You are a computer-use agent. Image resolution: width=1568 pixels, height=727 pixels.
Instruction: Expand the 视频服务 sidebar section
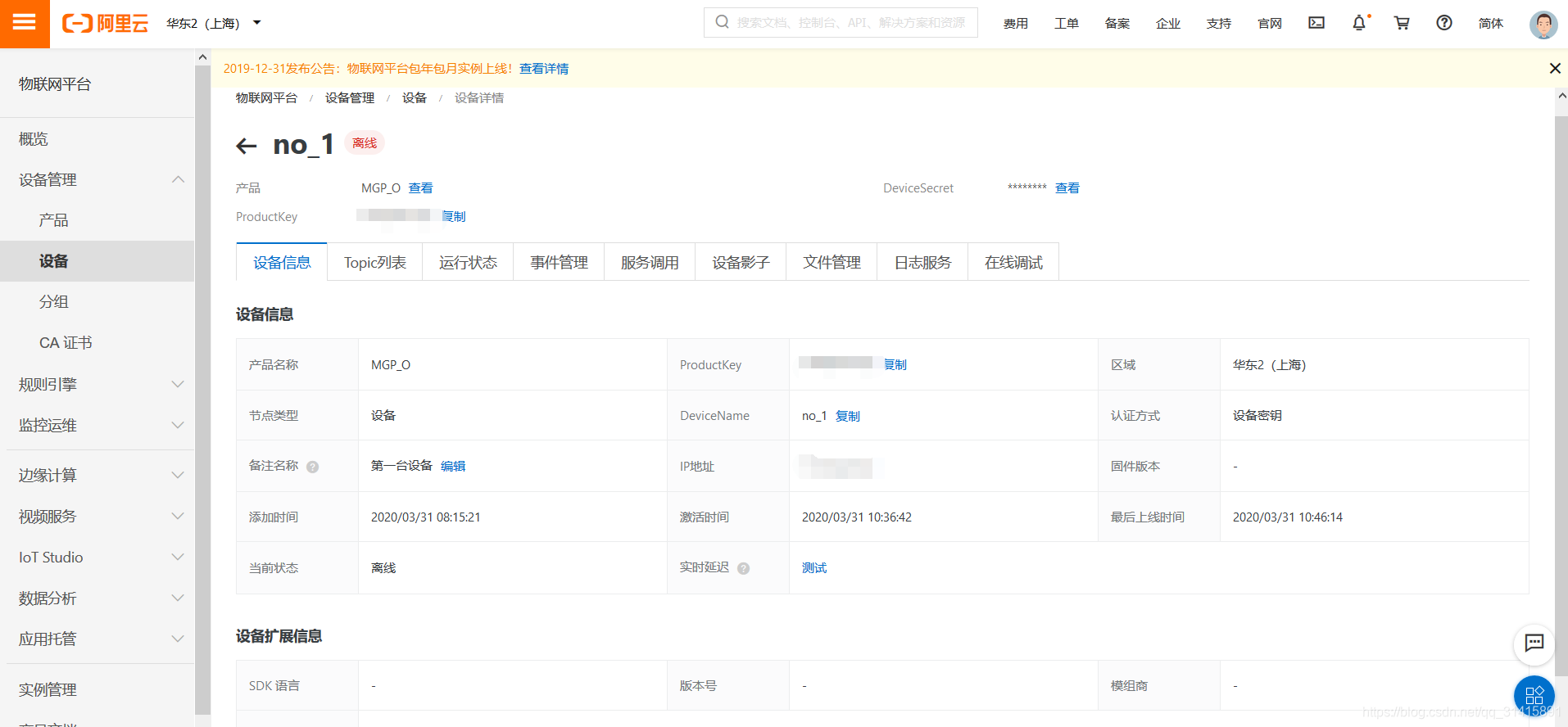[x=178, y=516]
